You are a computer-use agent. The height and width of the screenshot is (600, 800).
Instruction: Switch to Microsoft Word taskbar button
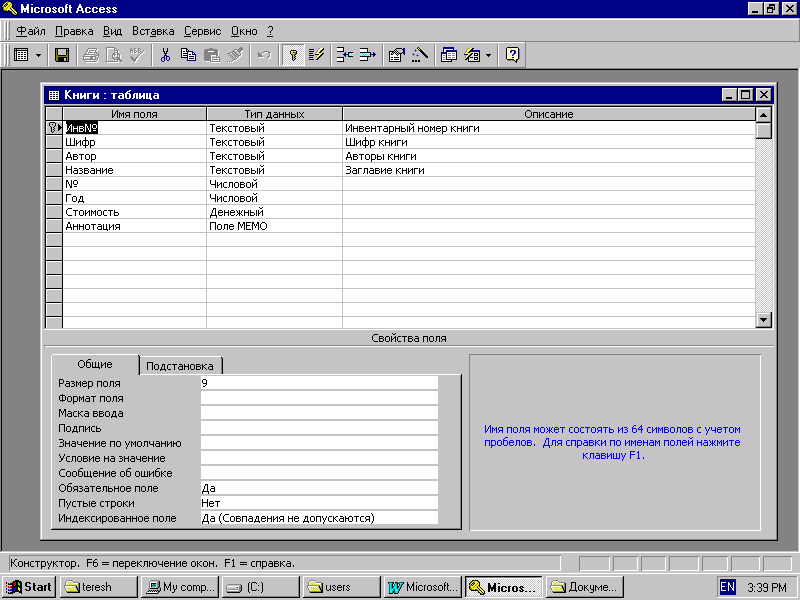coord(423,587)
